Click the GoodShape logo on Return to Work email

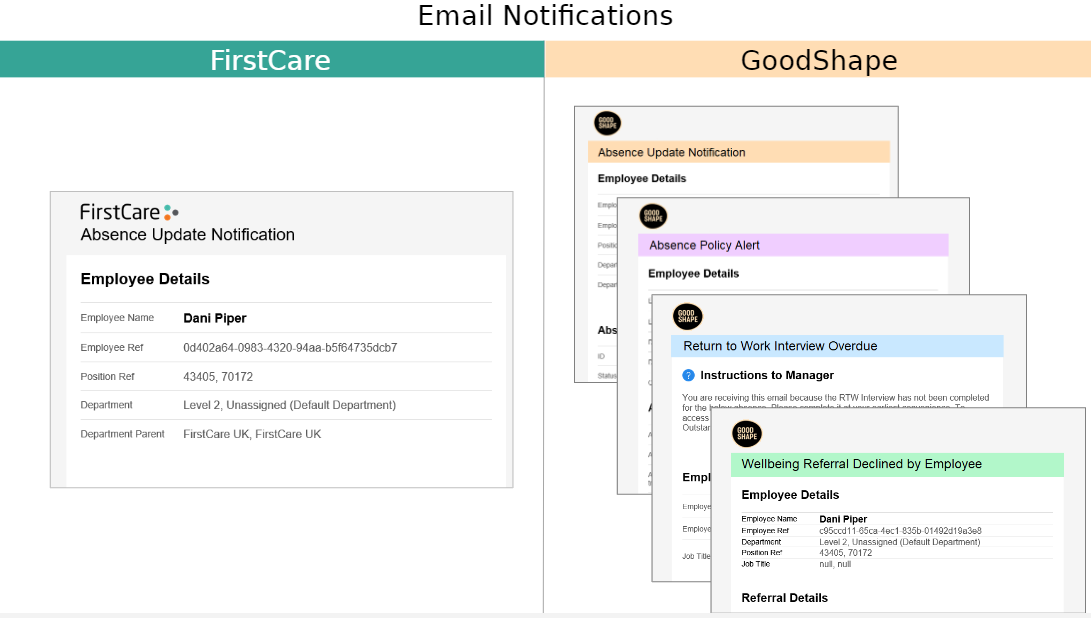tap(687, 316)
